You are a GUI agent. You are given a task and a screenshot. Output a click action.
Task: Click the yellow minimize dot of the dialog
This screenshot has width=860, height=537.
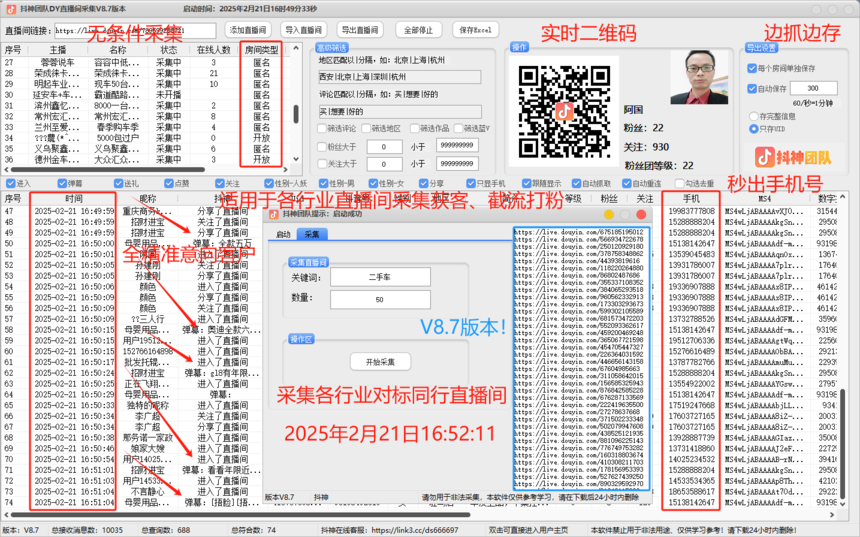tap(608, 214)
